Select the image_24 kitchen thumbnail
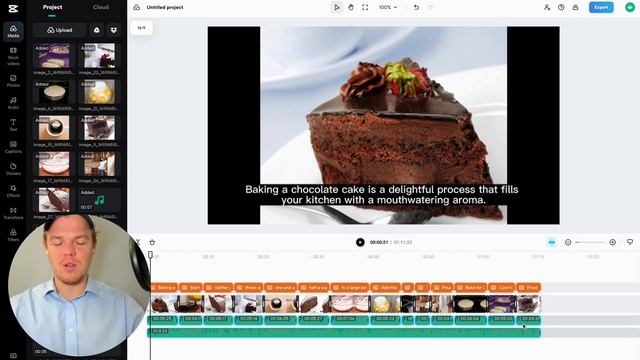The height and width of the screenshot is (360, 640). point(99,164)
